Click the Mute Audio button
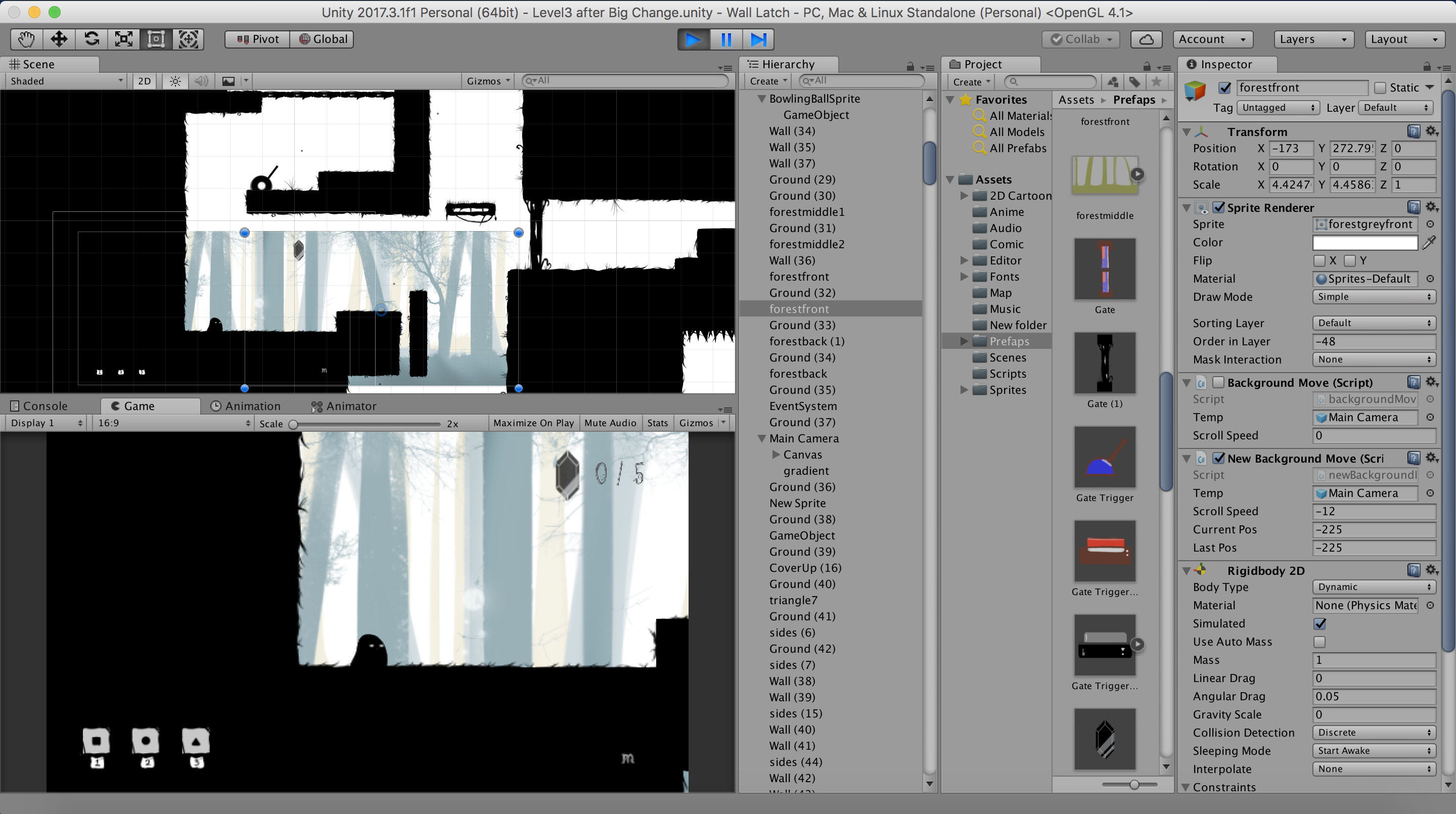The width and height of the screenshot is (1456, 814). tap(610, 423)
